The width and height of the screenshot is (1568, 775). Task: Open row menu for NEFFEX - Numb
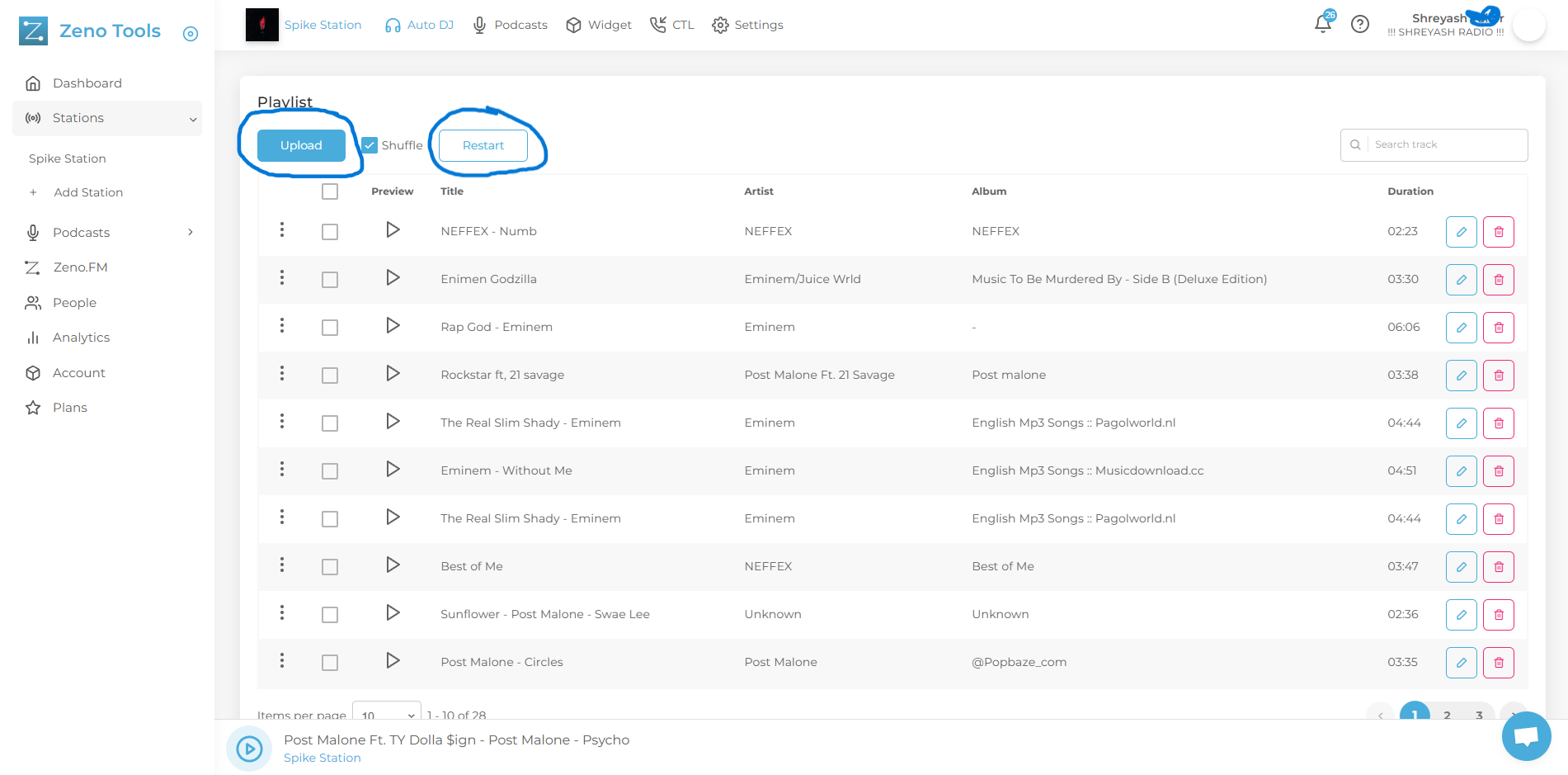point(282,229)
